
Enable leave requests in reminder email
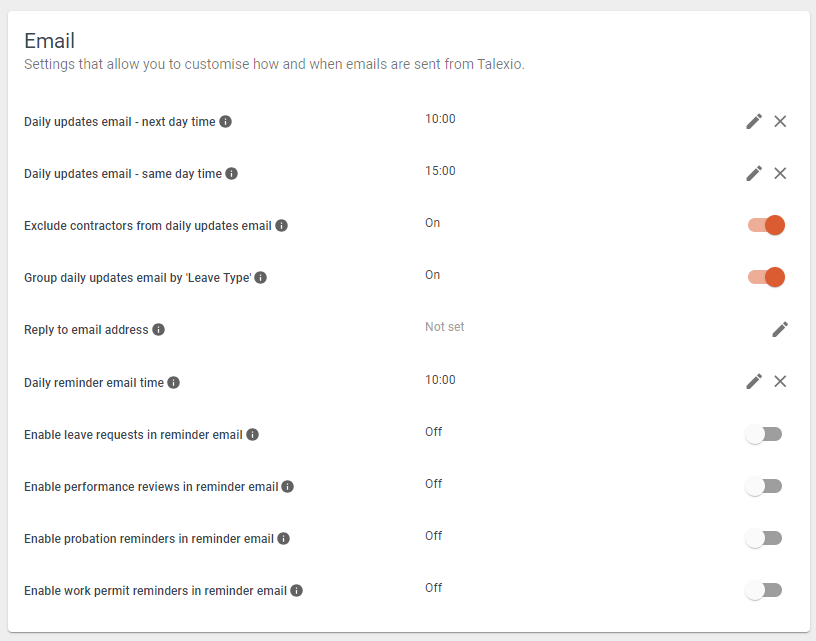tap(764, 434)
